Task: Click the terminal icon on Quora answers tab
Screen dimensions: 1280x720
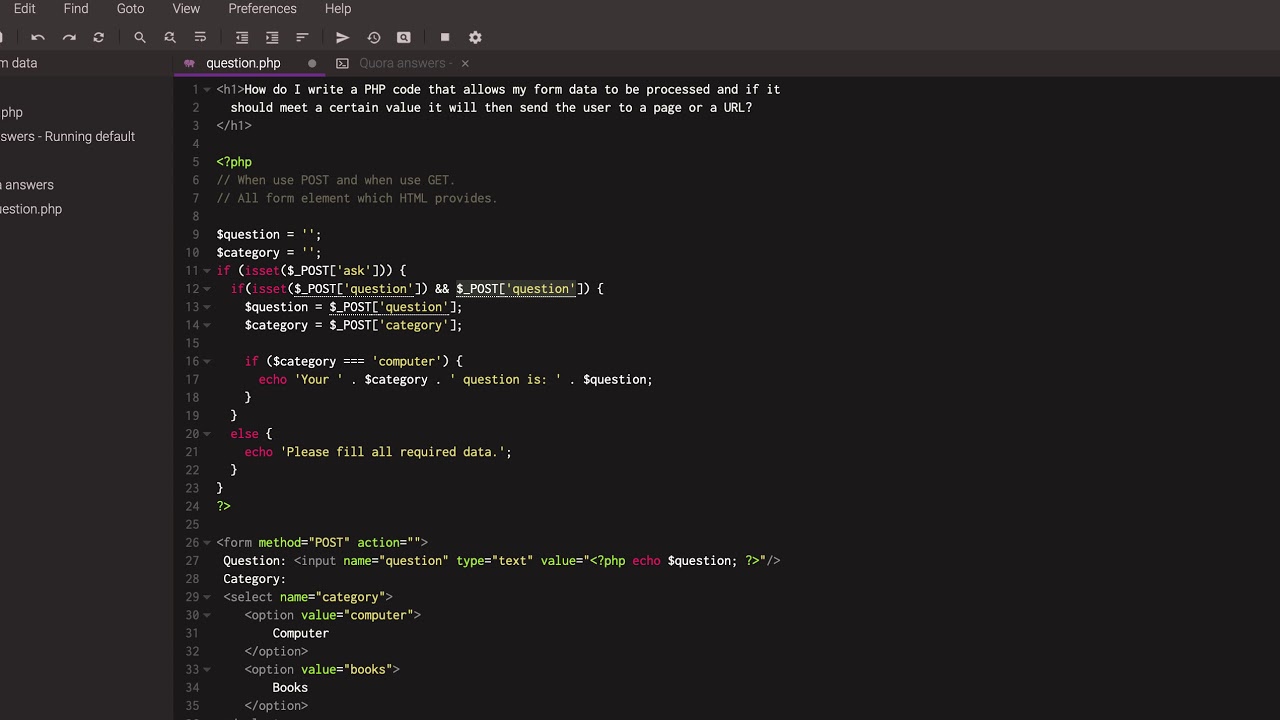Action: (342, 63)
